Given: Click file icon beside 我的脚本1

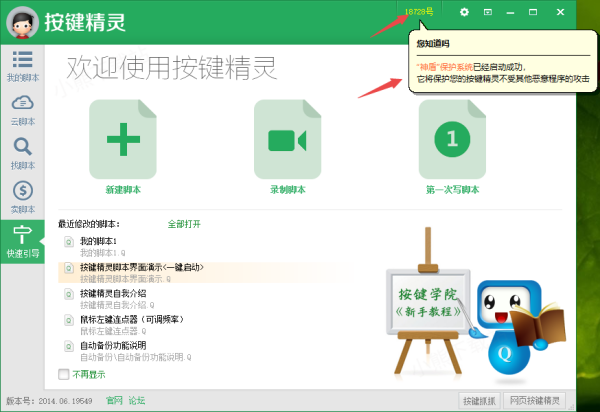Looking at the screenshot, I should tap(69, 242).
